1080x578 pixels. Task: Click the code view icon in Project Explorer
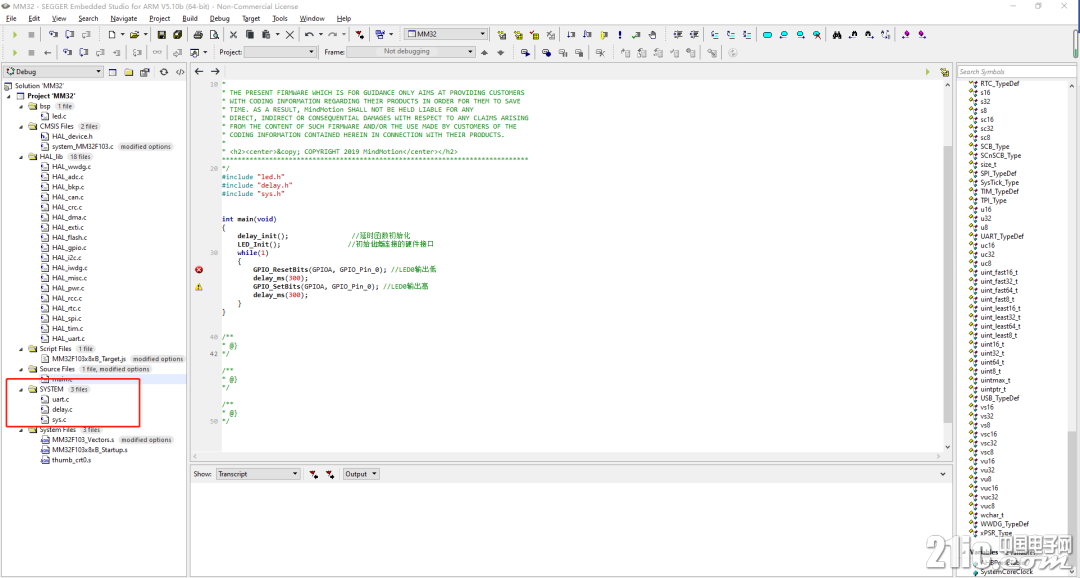pyautogui.click(x=180, y=72)
